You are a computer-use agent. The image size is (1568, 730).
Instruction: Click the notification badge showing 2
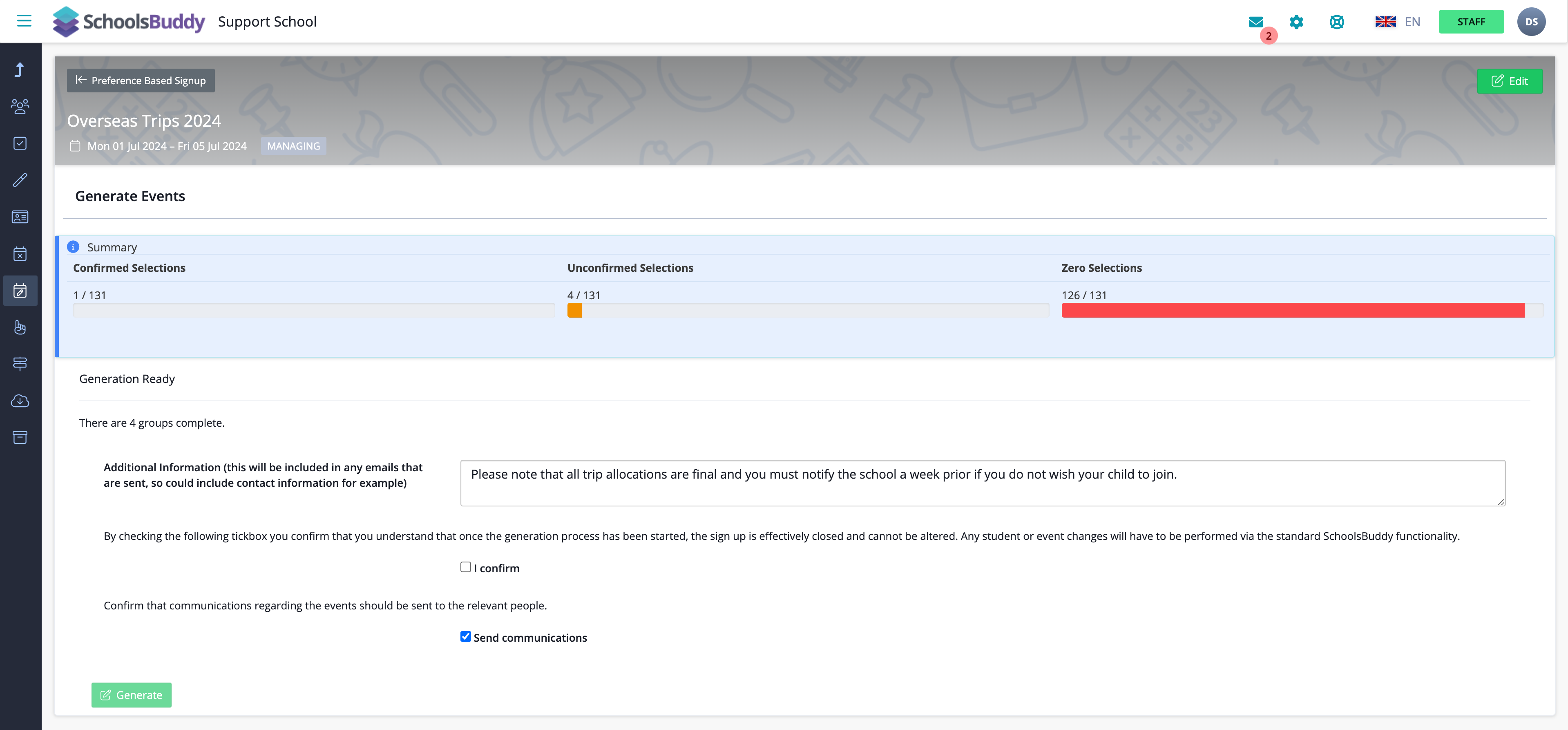coord(1269,36)
